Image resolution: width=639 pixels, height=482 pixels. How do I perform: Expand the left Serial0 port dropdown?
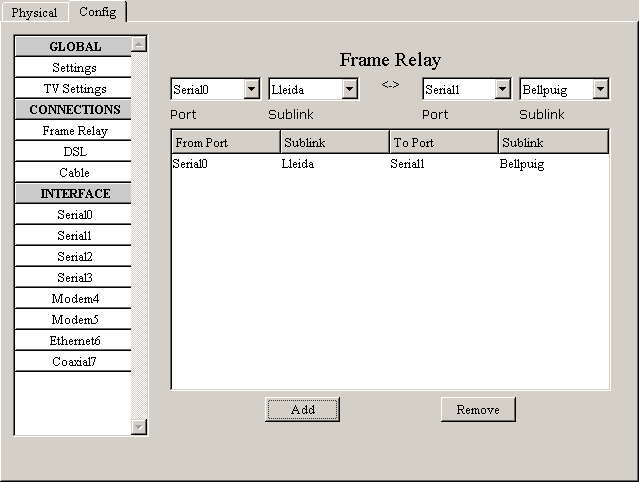click(251, 90)
